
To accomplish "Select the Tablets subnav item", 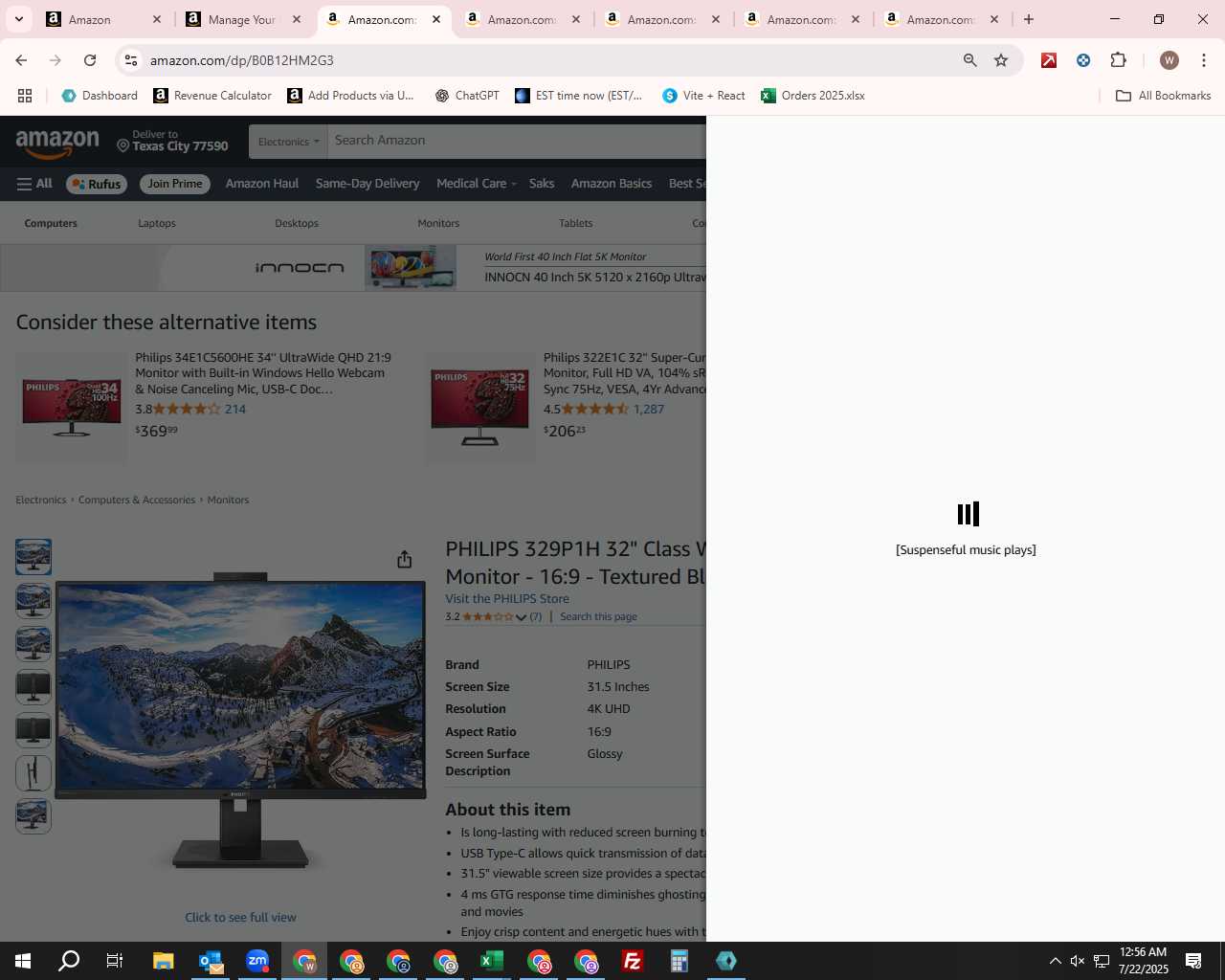I will 576,223.
